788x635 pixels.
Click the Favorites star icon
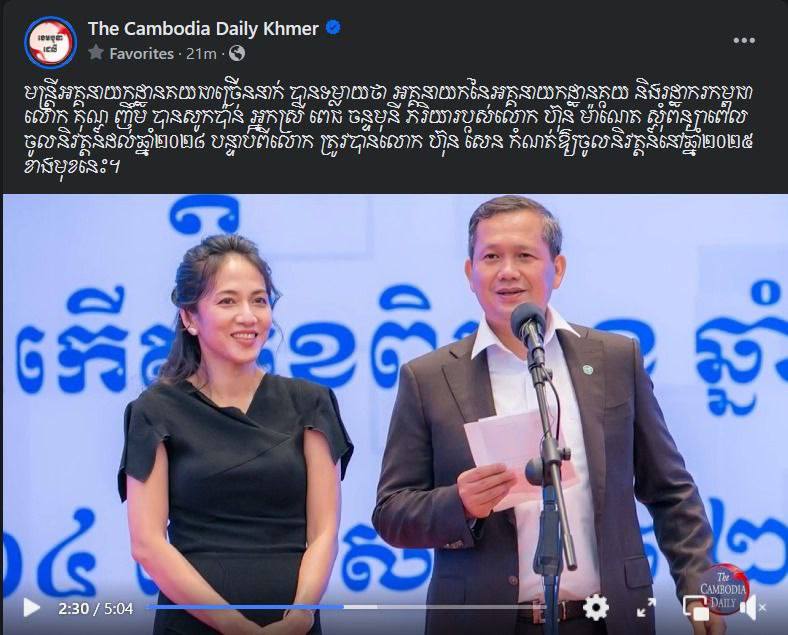(96, 53)
